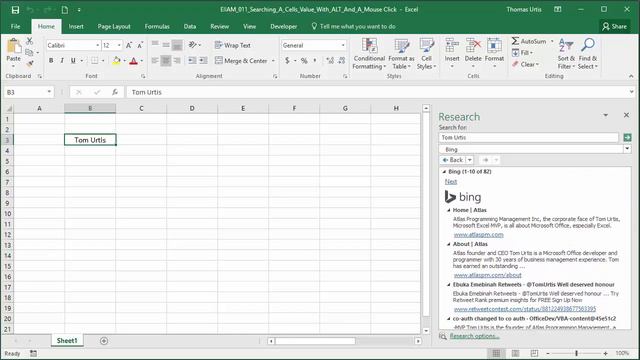Open the Name Box dropdown arrow

coord(49,92)
